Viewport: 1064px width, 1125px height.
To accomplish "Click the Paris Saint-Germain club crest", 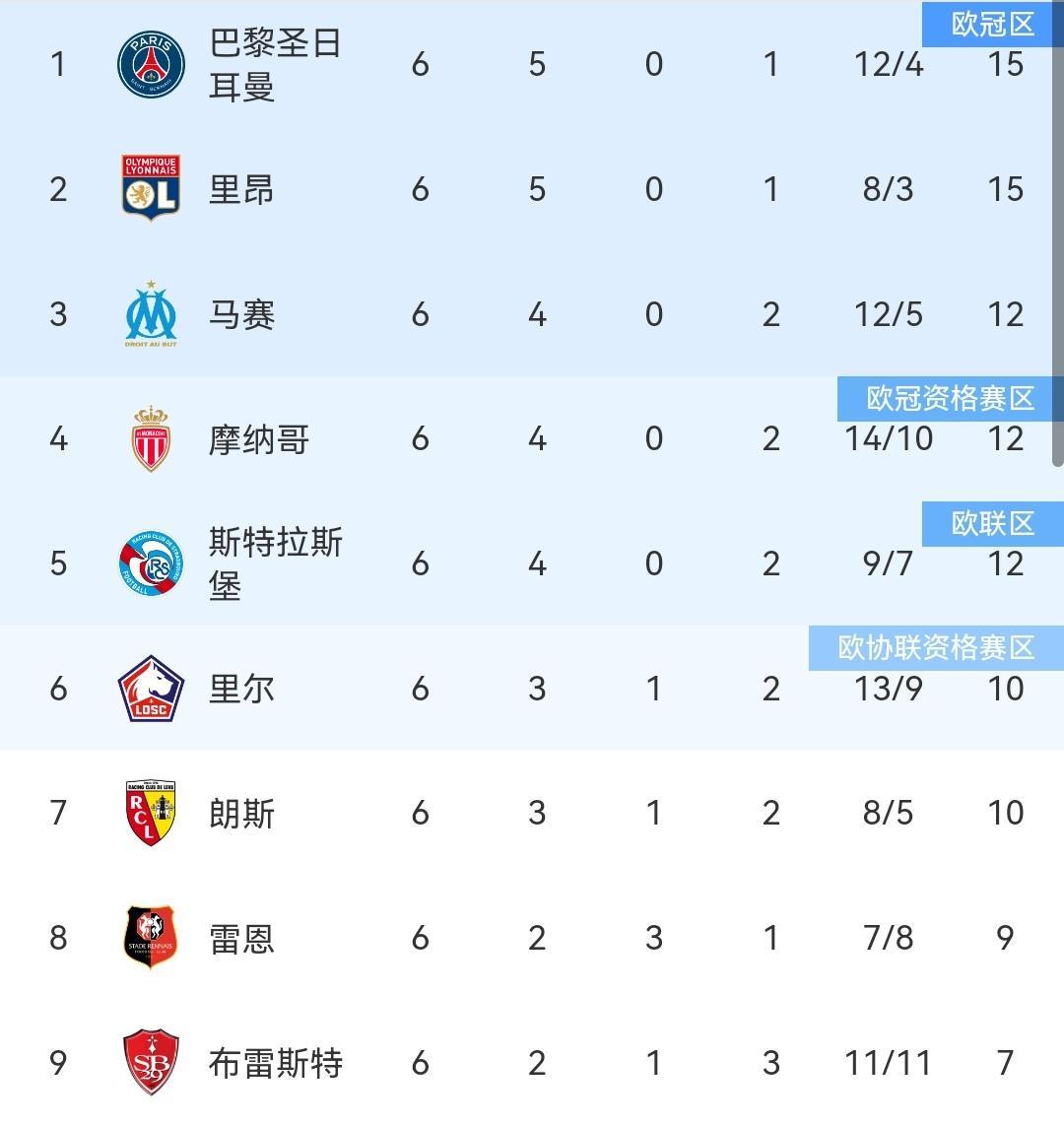I will tap(151, 65).
